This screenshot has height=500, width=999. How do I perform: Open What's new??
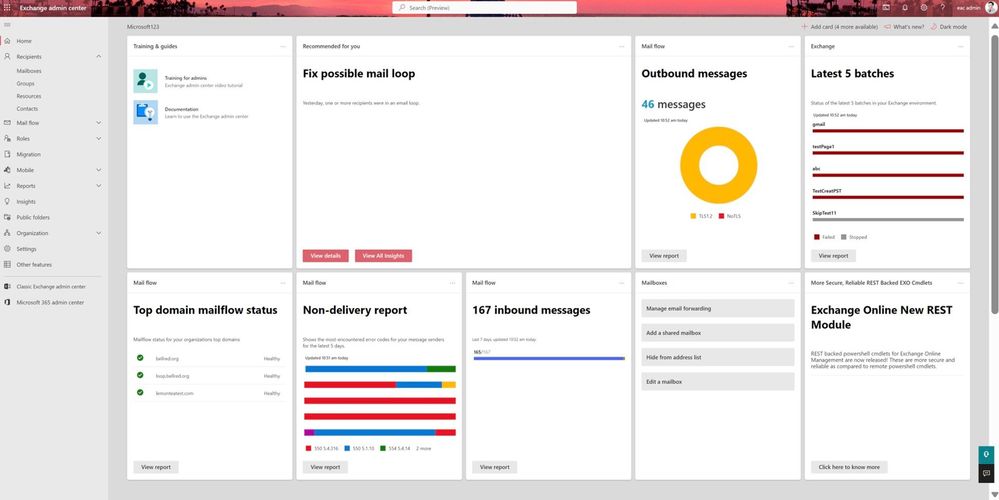coord(904,27)
